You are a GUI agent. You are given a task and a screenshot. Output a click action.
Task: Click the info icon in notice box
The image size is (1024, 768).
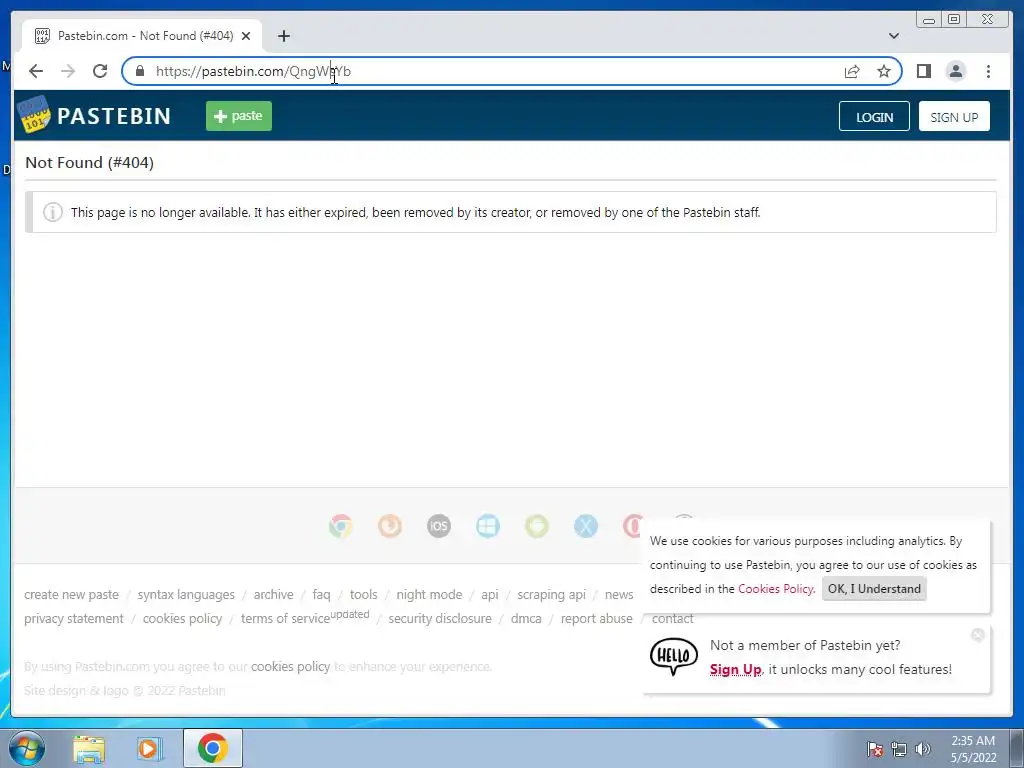point(53,212)
